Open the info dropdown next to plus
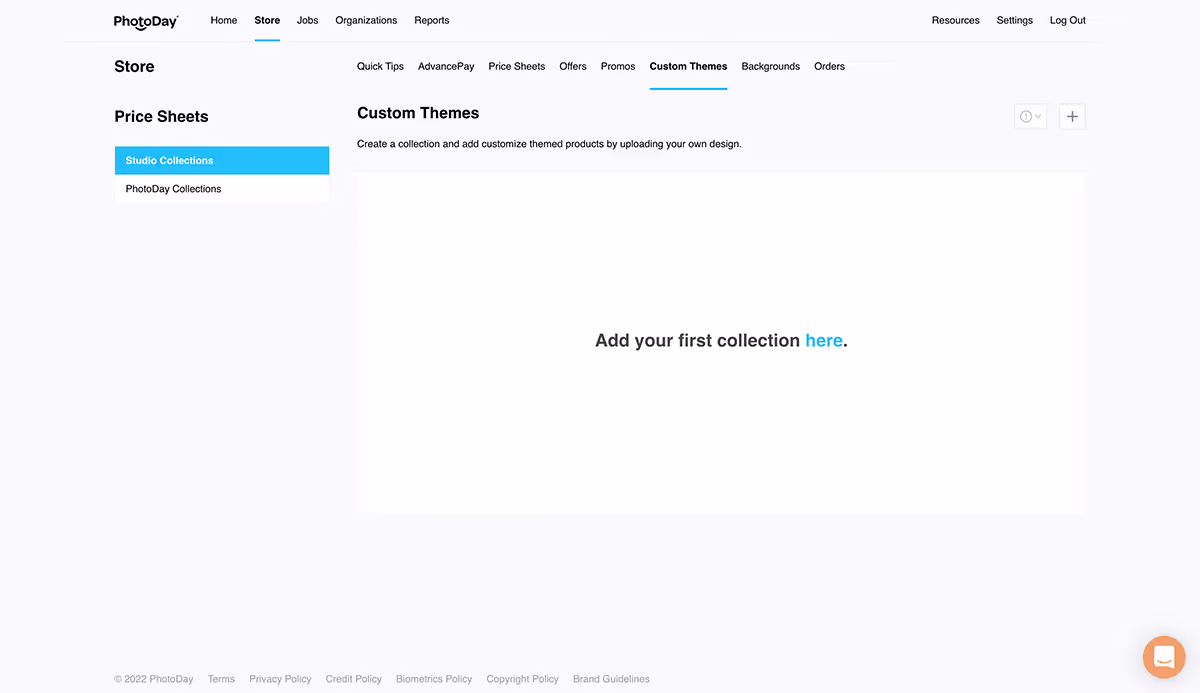Viewport: 1200px width, 693px height. click(x=1030, y=117)
